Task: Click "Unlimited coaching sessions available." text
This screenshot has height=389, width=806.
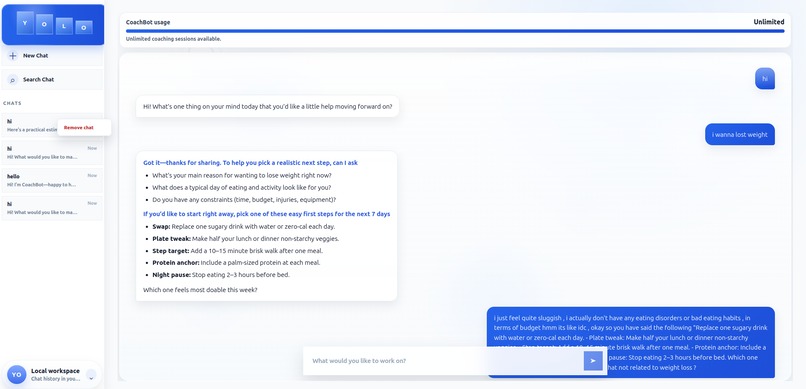Action: pos(173,39)
